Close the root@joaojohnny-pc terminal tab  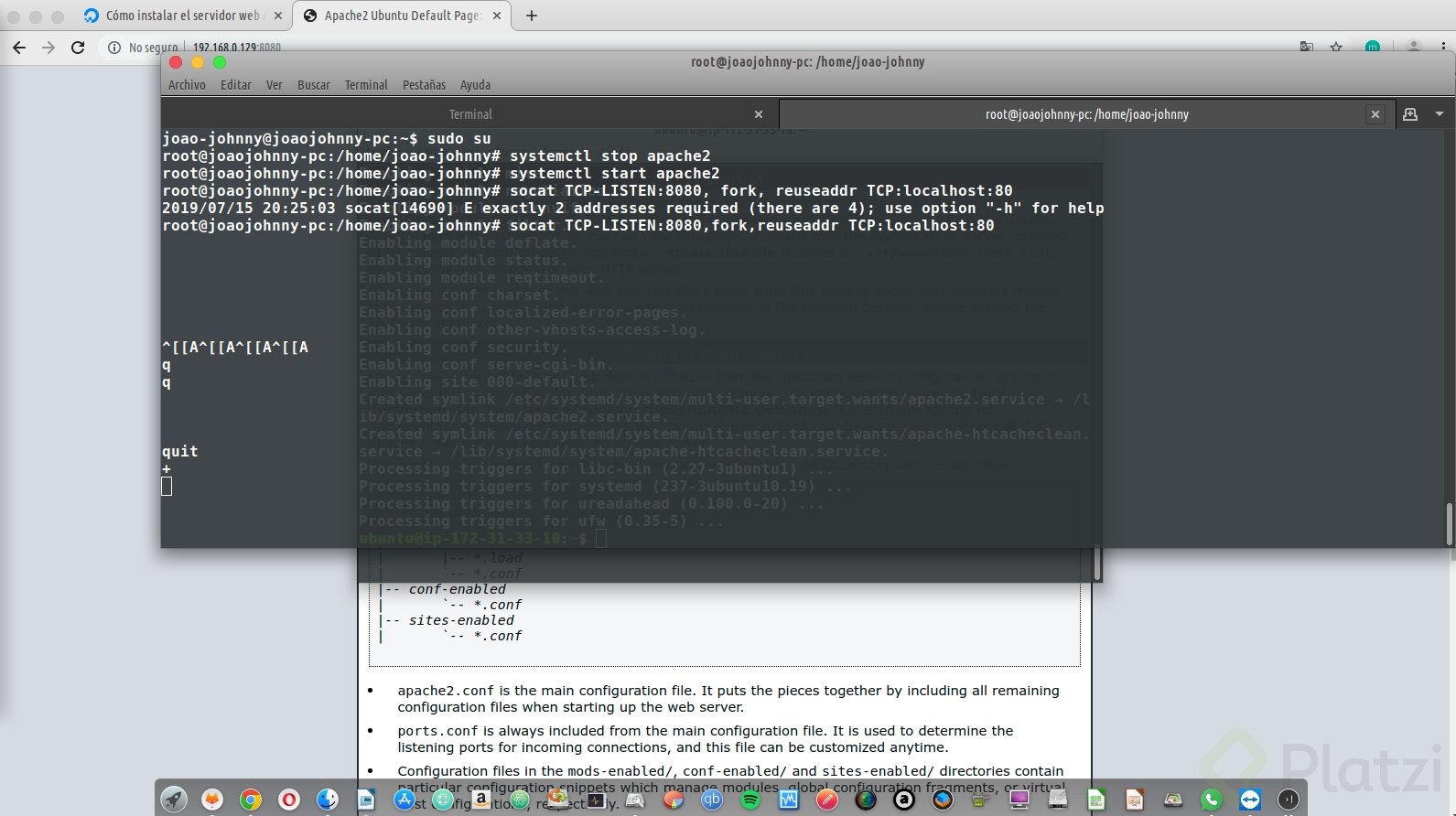[1375, 114]
